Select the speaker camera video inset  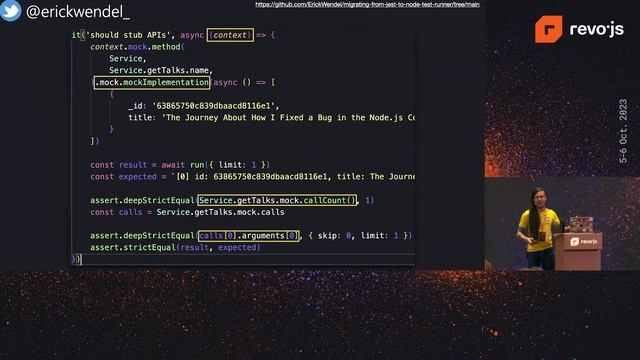[x=562, y=223]
